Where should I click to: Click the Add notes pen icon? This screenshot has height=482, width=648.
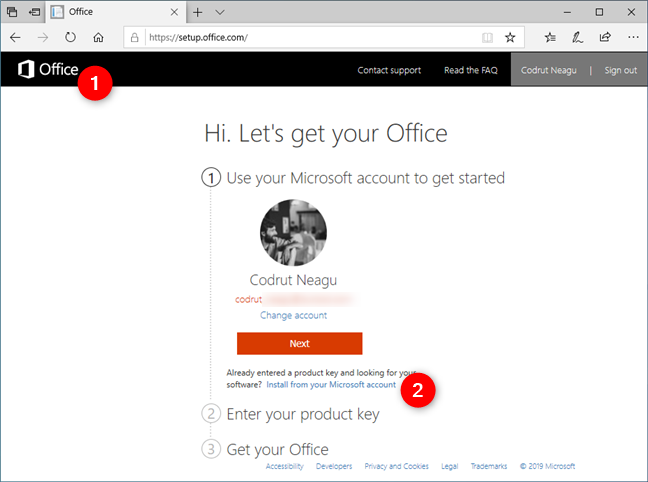click(578, 37)
